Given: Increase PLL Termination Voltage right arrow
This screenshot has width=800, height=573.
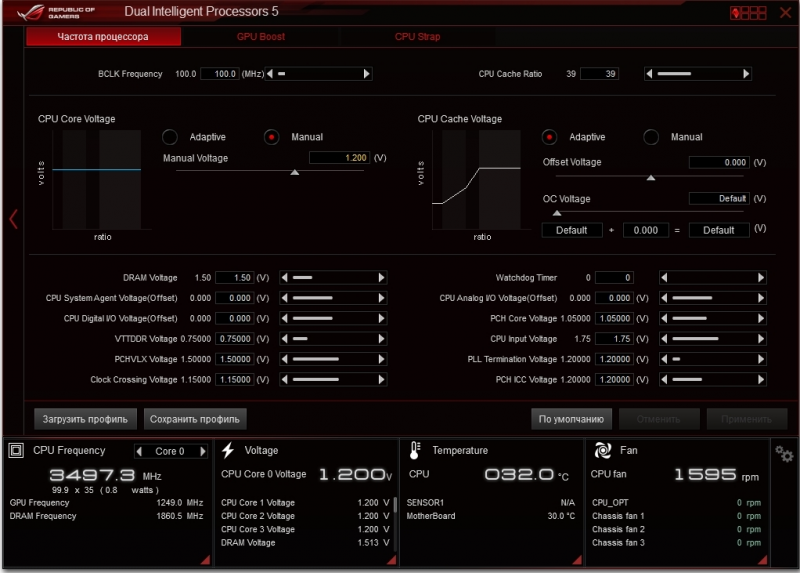Looking at the screenshot, I should pyautogui.click(x=761, y=359).
